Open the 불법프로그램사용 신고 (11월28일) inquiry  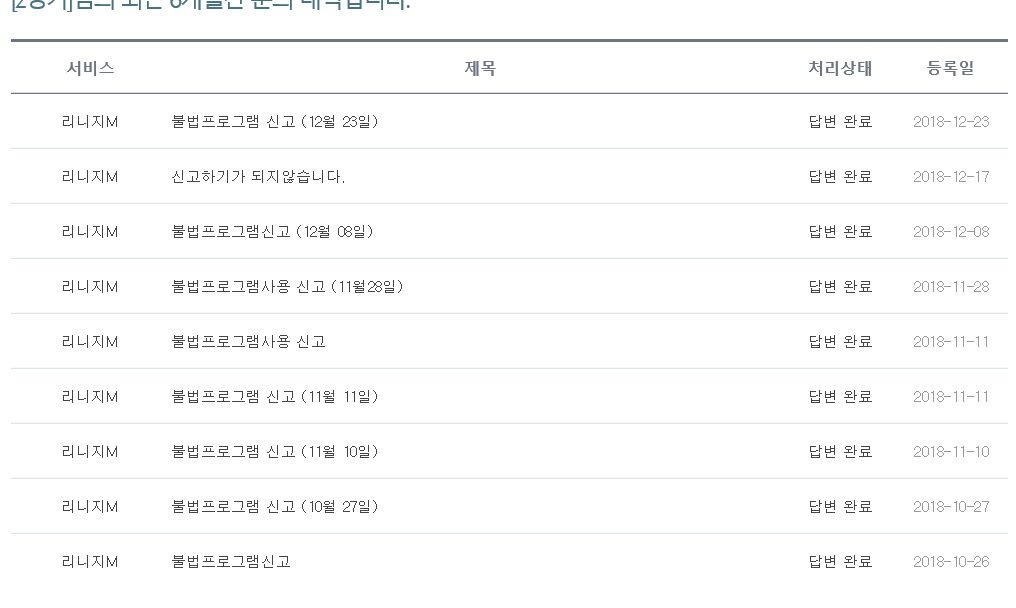[287, 287]
